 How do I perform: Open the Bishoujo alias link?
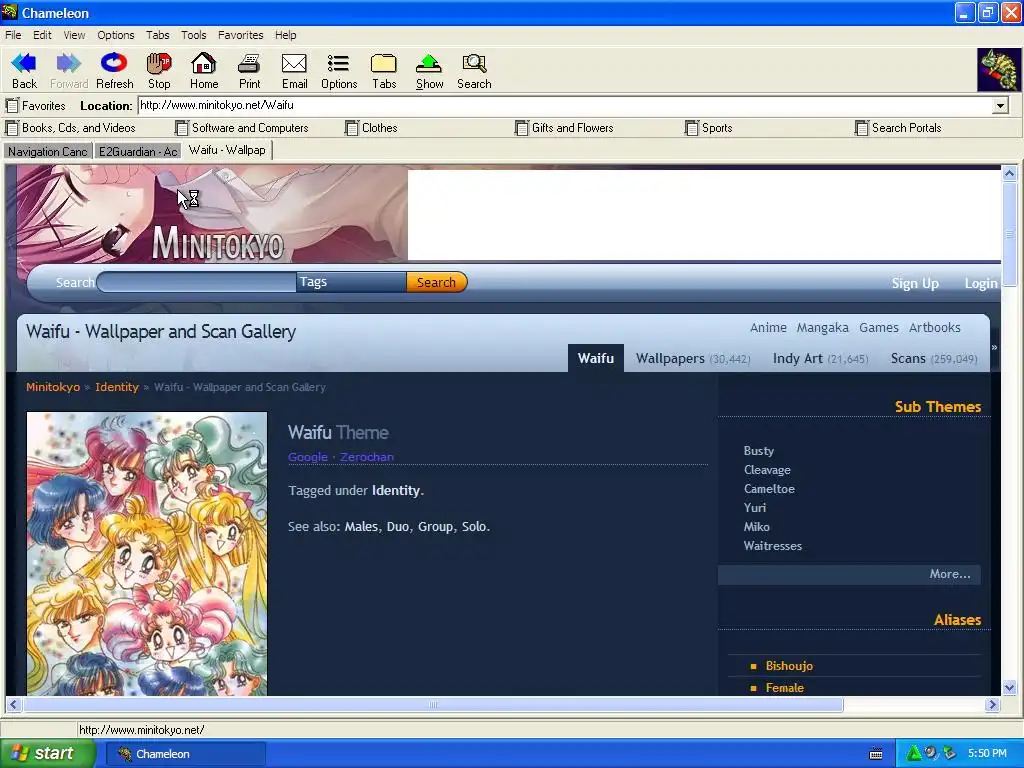pyautogui.click(x=789, y=666)
